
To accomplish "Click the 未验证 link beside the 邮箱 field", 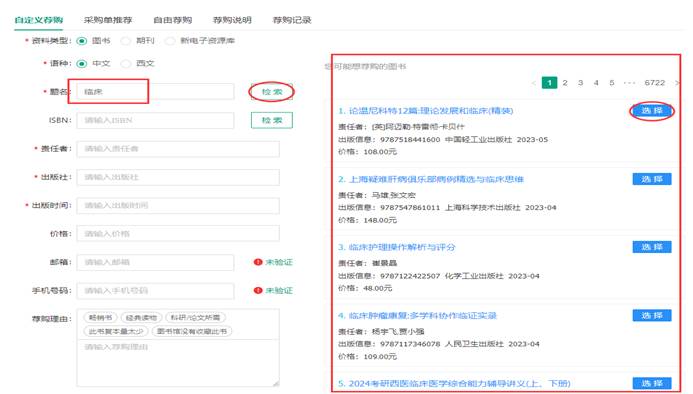I will [x=279, y=262].
